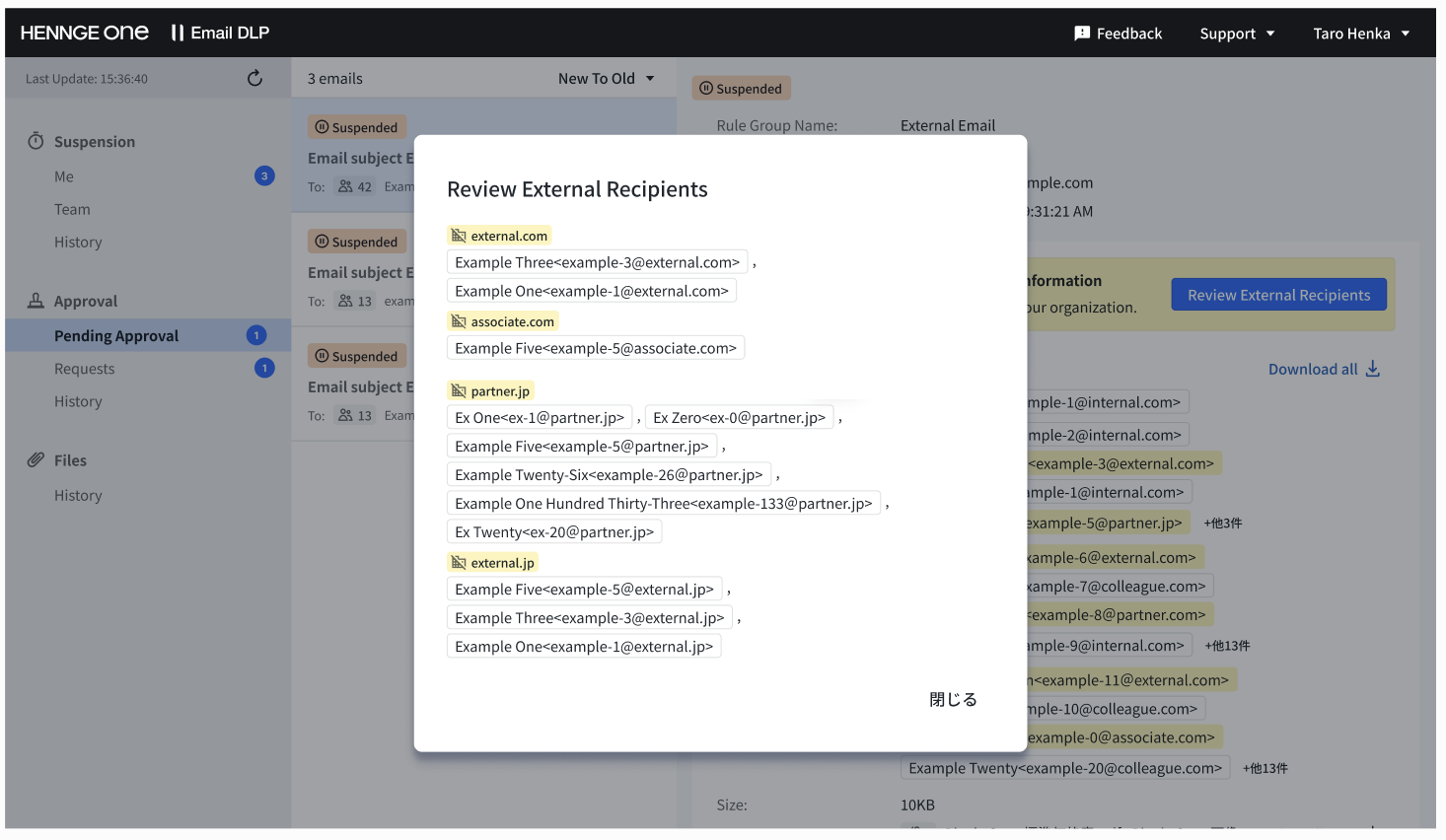The width and height of the screenshot is (1446, 840).
Task: Click the +他3件 more recipients indicator
Action: (x=1222, y=523)
